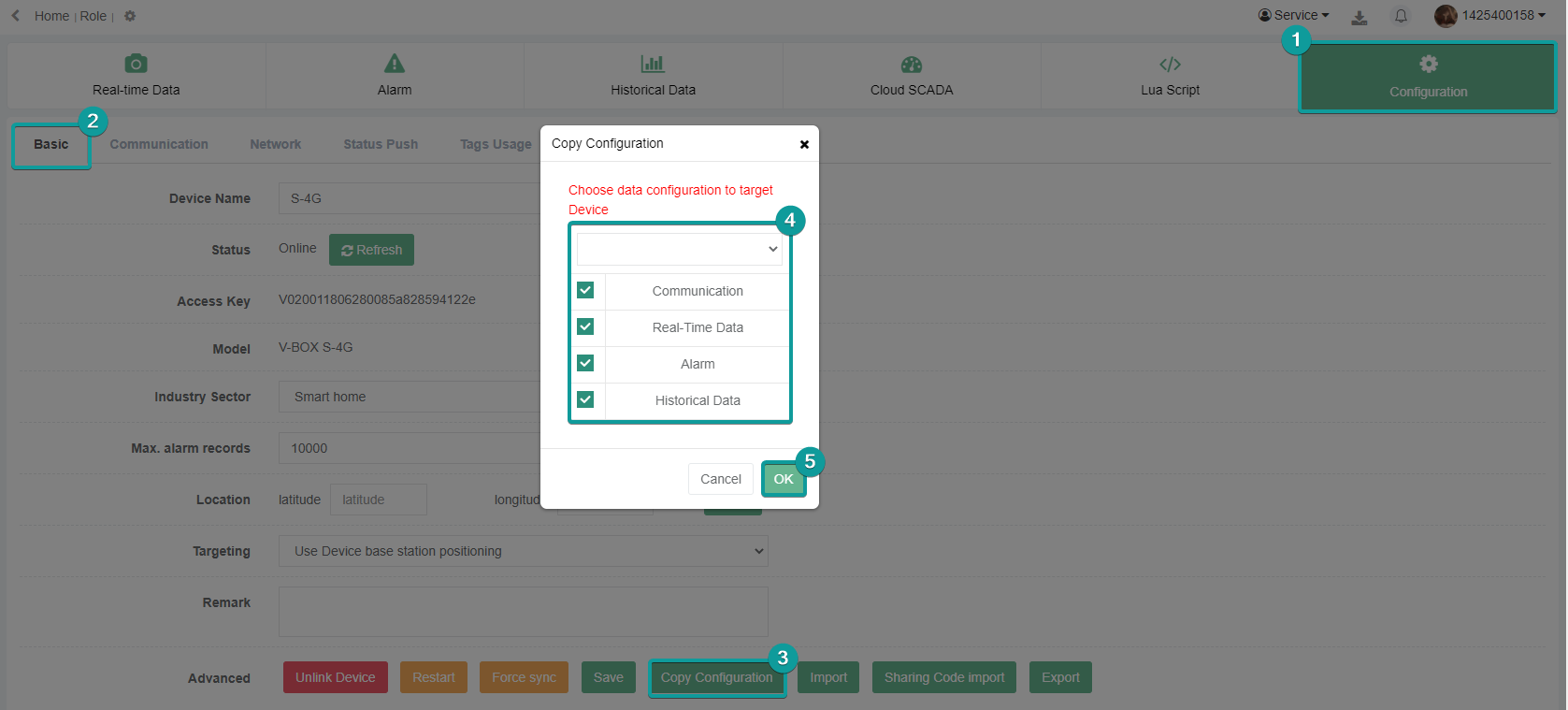Viewport: 1568px width, 710px height.
Task: Uncheck the Communication checkbox
Action: point(585,290)
